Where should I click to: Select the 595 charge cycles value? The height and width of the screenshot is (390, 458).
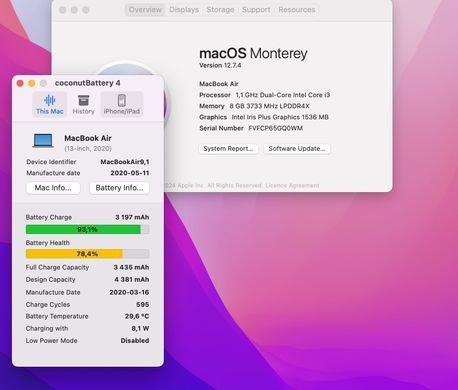click(x=142, y=305)
